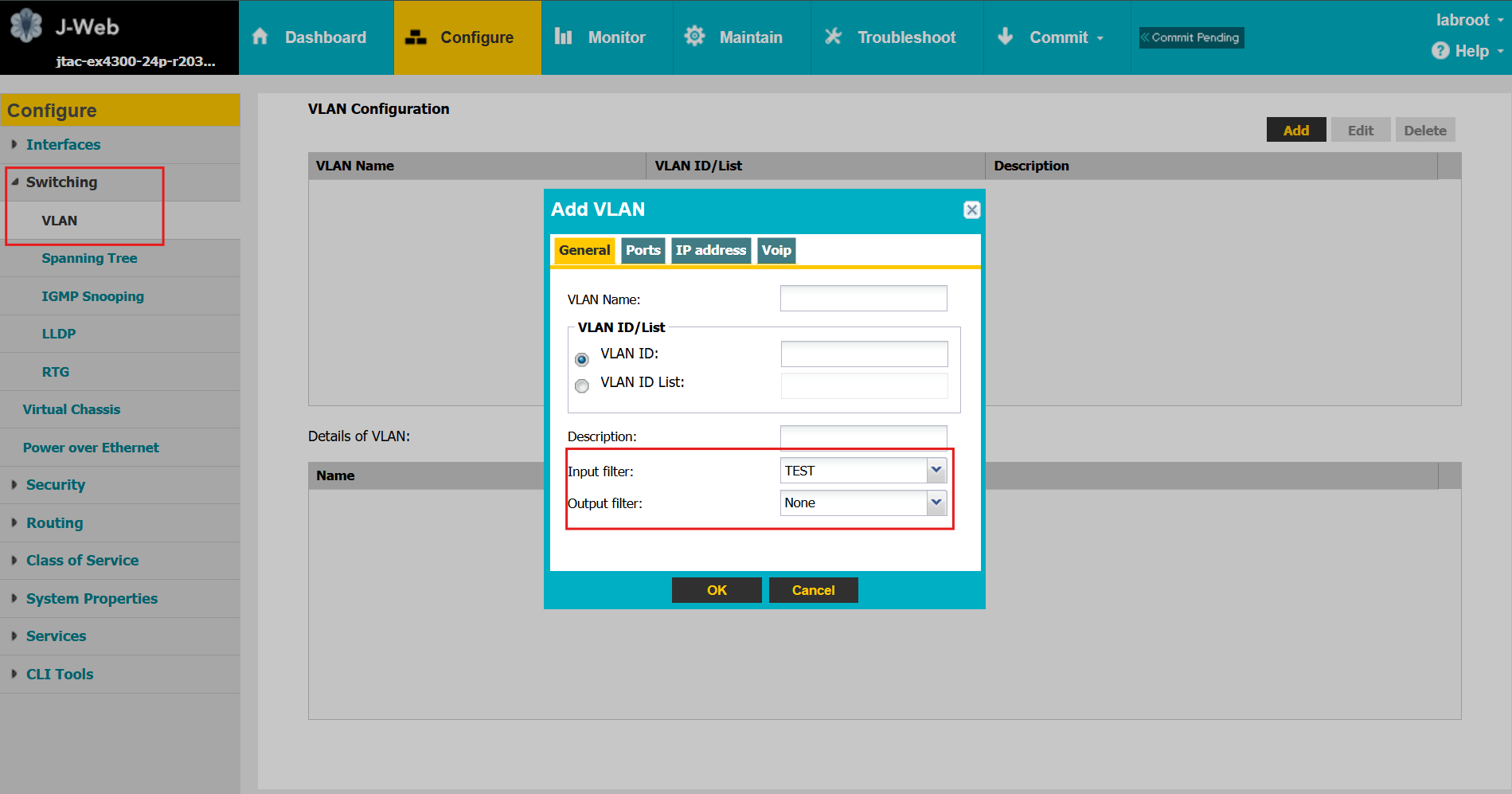Image resolution: width=1512 pixels, height=794 pixels.
Task: Switch to the IP address tab
Action: click(x=710, y=250)
